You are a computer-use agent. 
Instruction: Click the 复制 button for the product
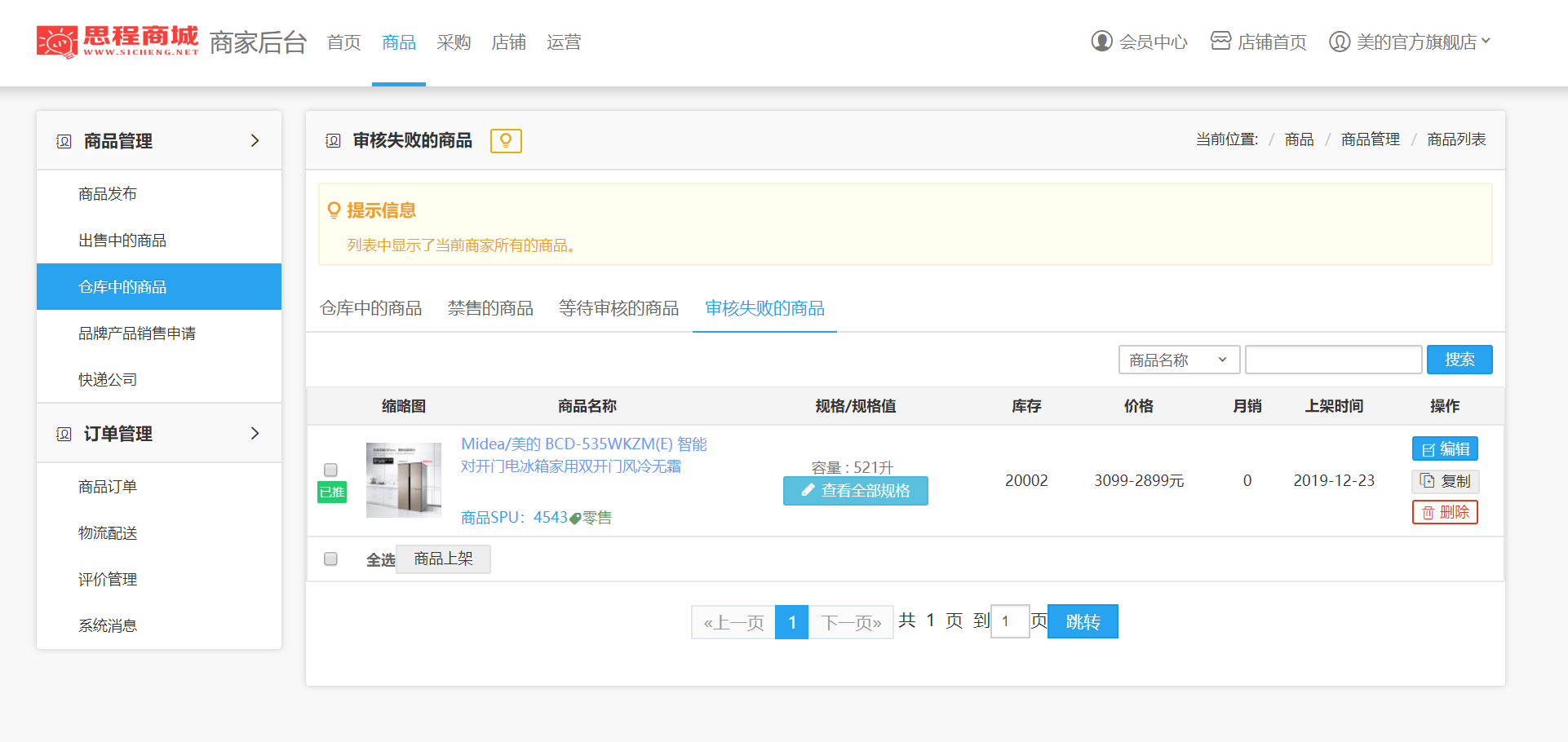[1445, 481]
